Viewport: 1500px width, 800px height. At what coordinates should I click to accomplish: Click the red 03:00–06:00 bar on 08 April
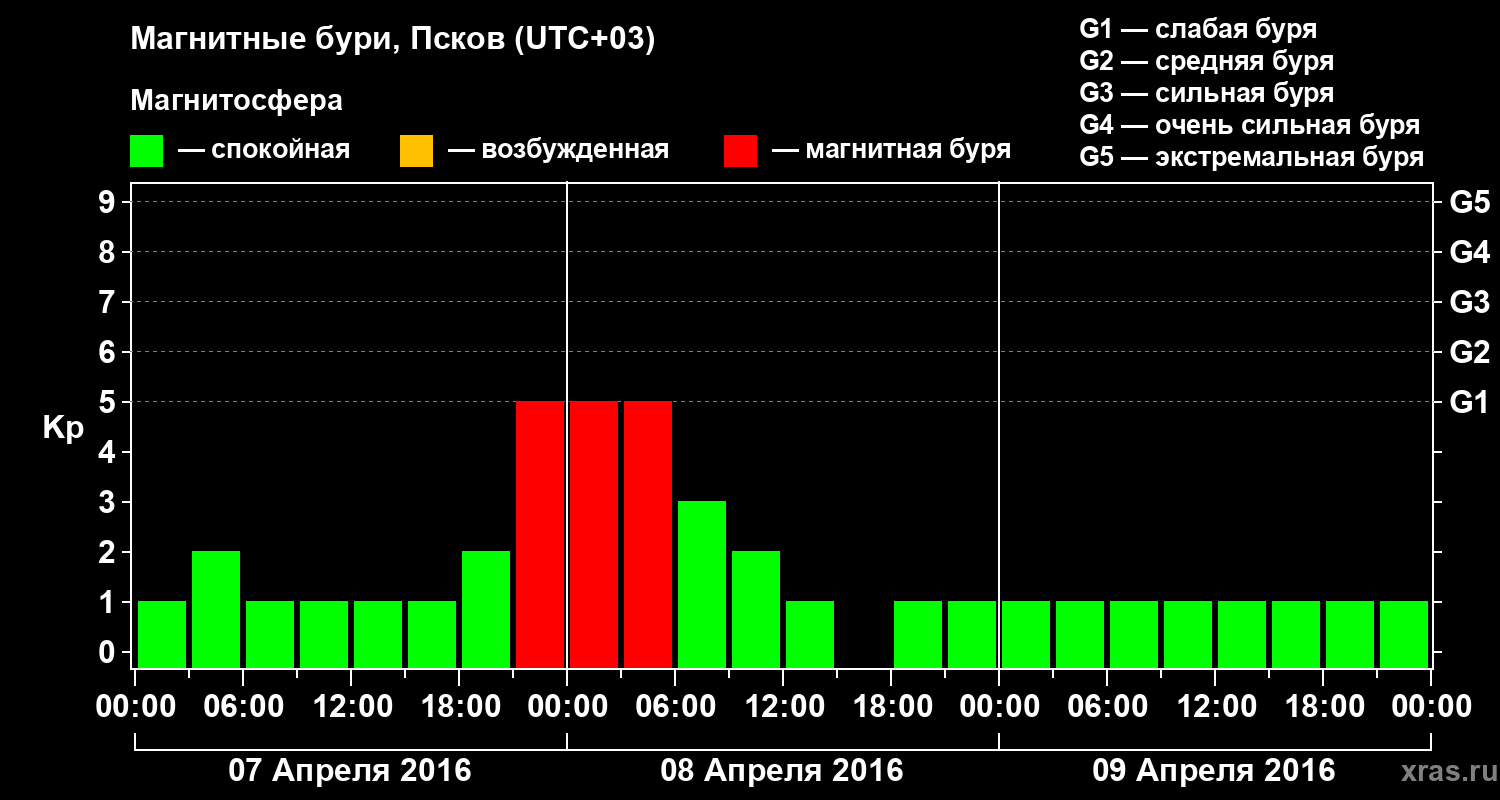(648, 534)
